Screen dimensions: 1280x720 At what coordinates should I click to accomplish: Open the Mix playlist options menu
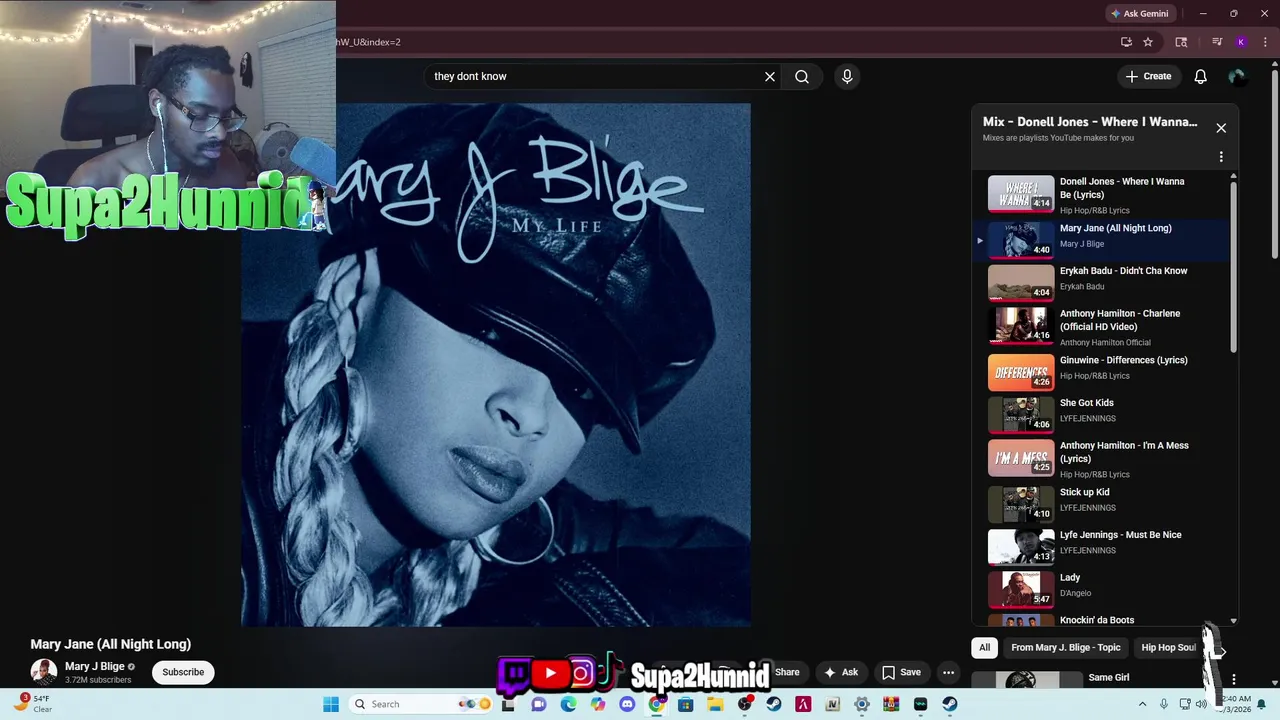click(1221, 157)
